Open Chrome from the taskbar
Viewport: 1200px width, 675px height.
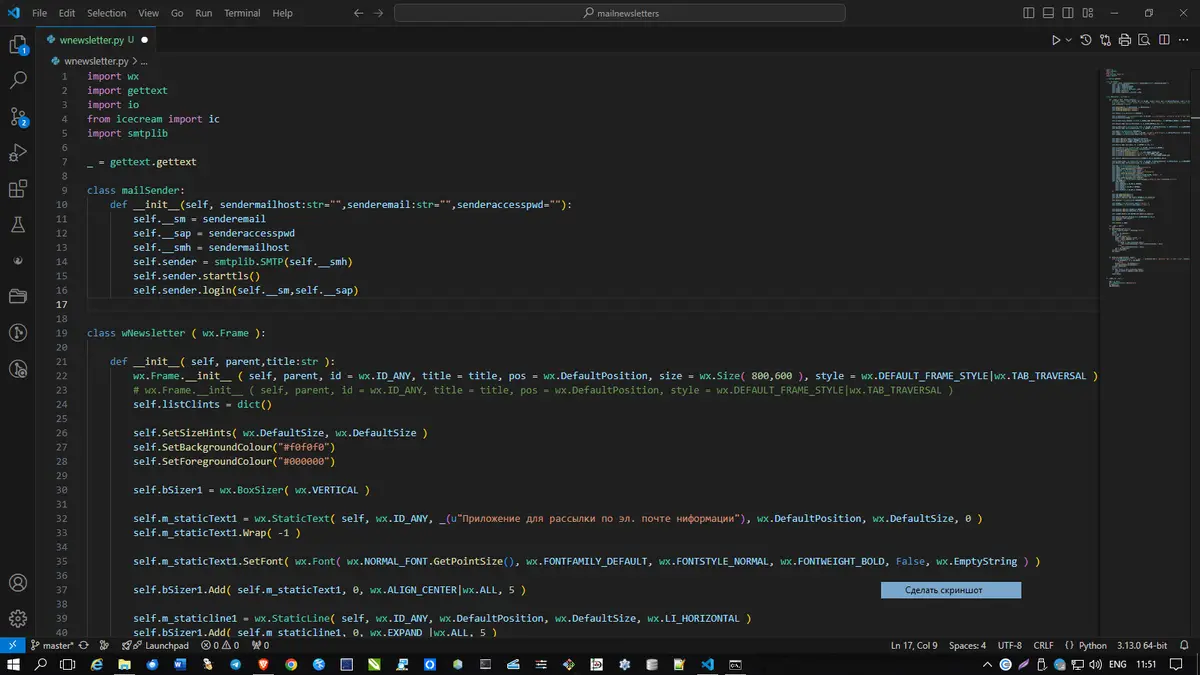[x=291, y=664]
